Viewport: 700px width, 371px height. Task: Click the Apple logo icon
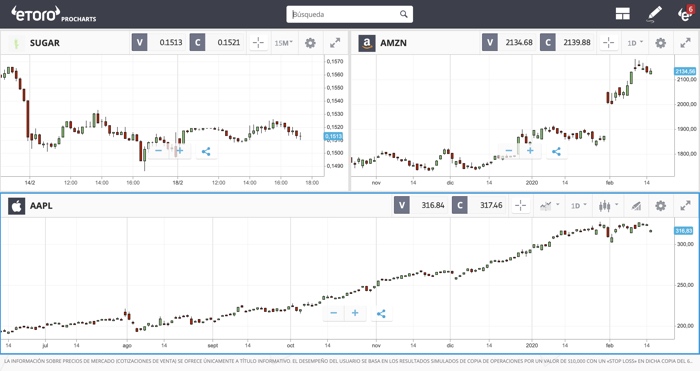pyautogui.click(x=17, y=206)
